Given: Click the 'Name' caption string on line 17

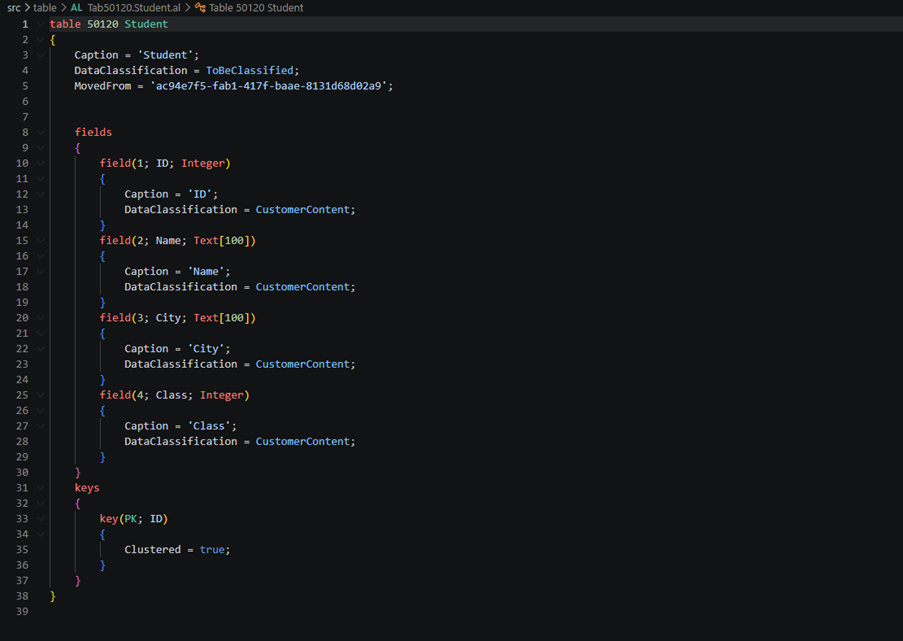Looking at the screenshot, I should point(206,271).
